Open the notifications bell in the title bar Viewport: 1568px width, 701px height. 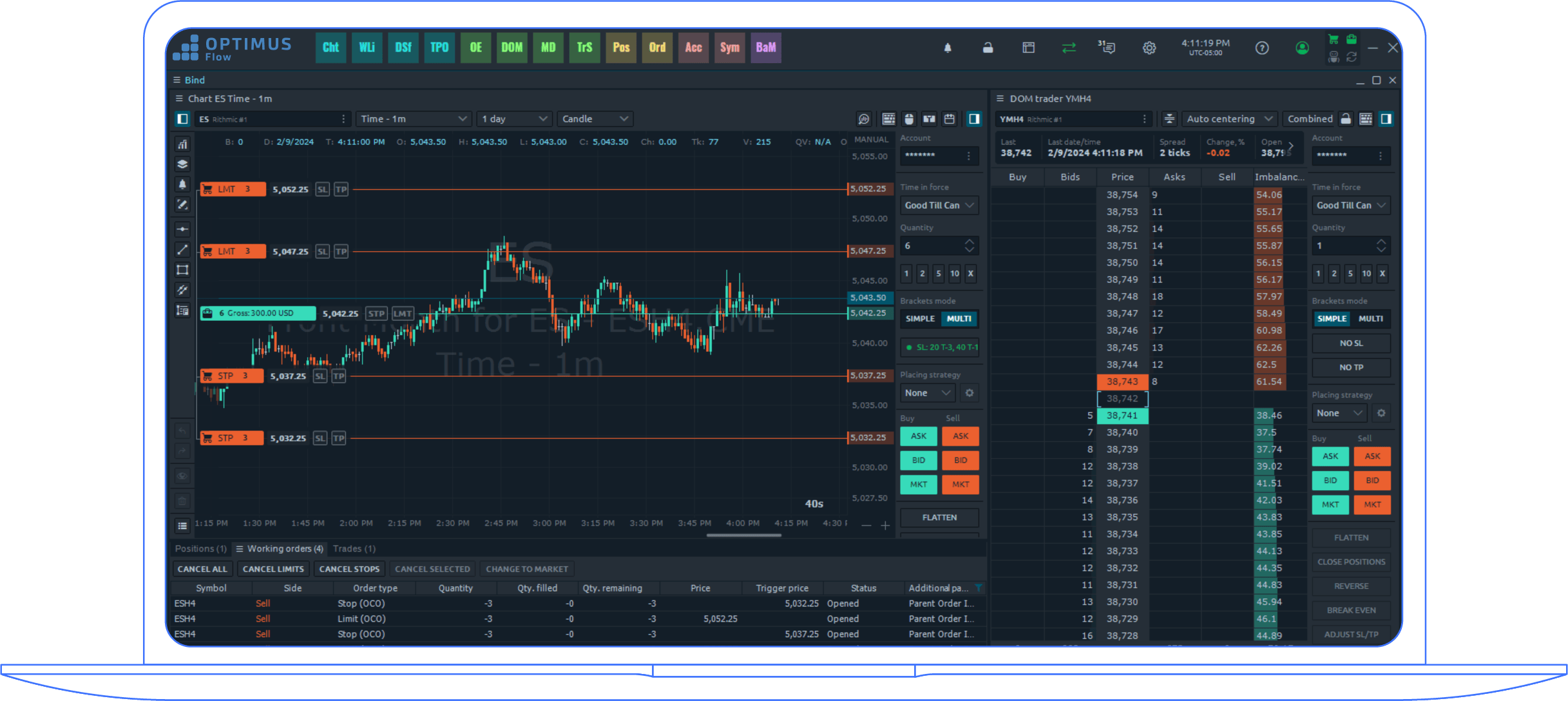948,48
